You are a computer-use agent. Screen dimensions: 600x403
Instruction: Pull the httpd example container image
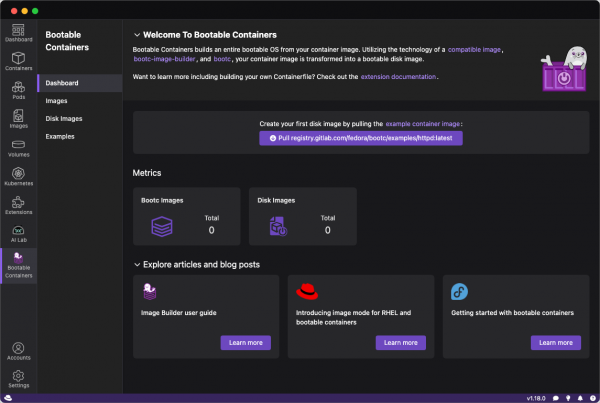360,138
